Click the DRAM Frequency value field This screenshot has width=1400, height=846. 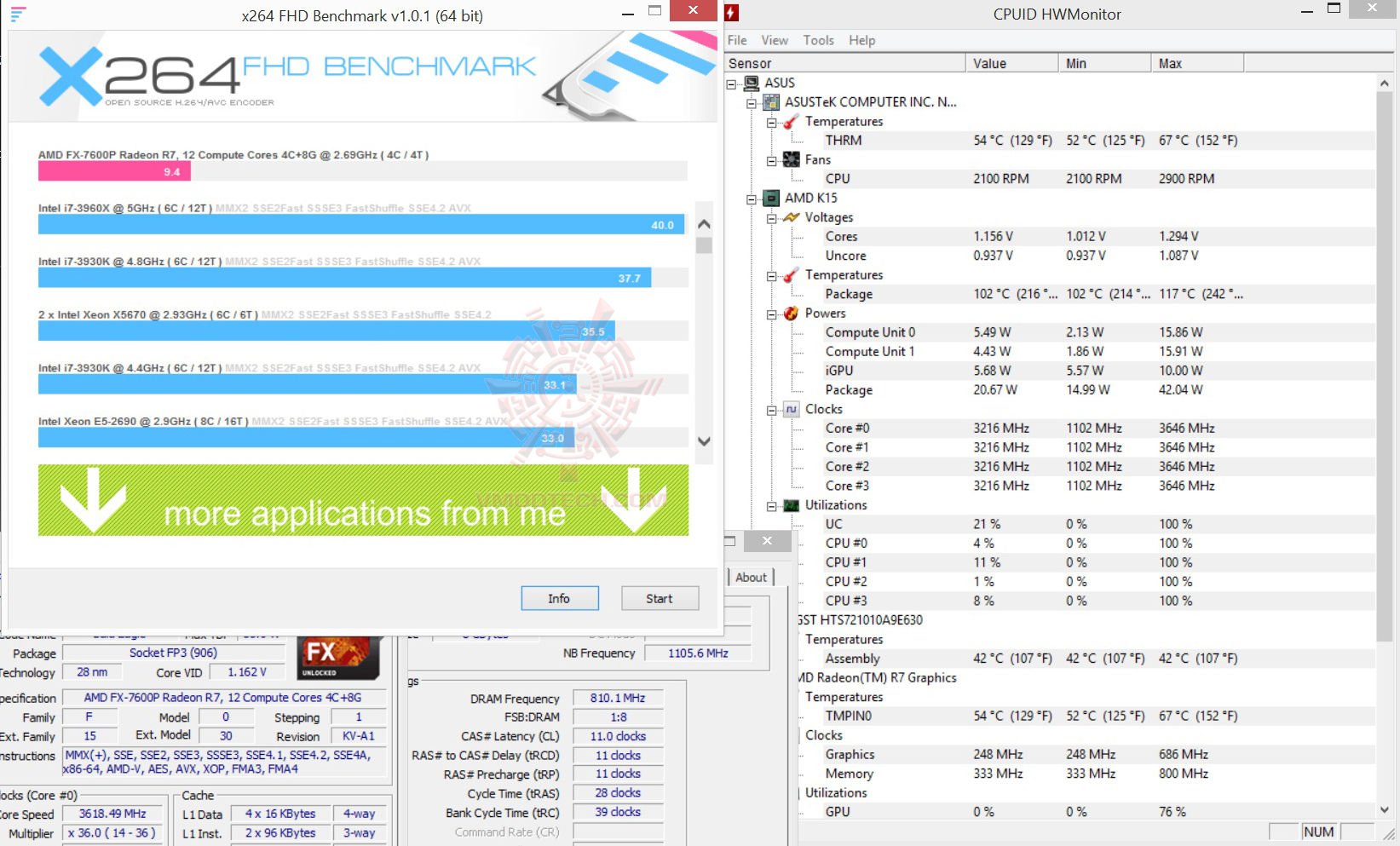tap(618, 699)
